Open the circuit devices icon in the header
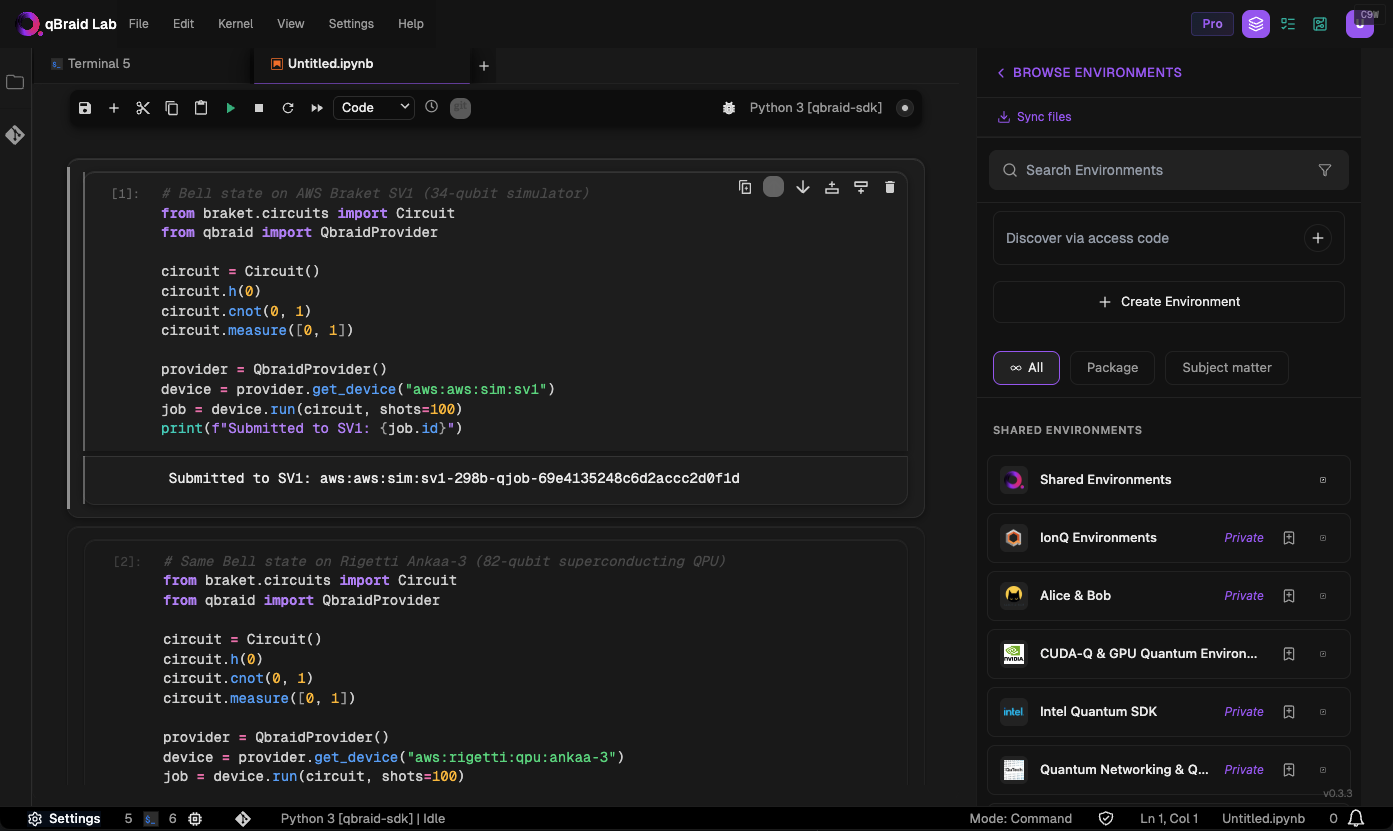The height and width of the screenshot is (831, 1393). pos(1320,24)
